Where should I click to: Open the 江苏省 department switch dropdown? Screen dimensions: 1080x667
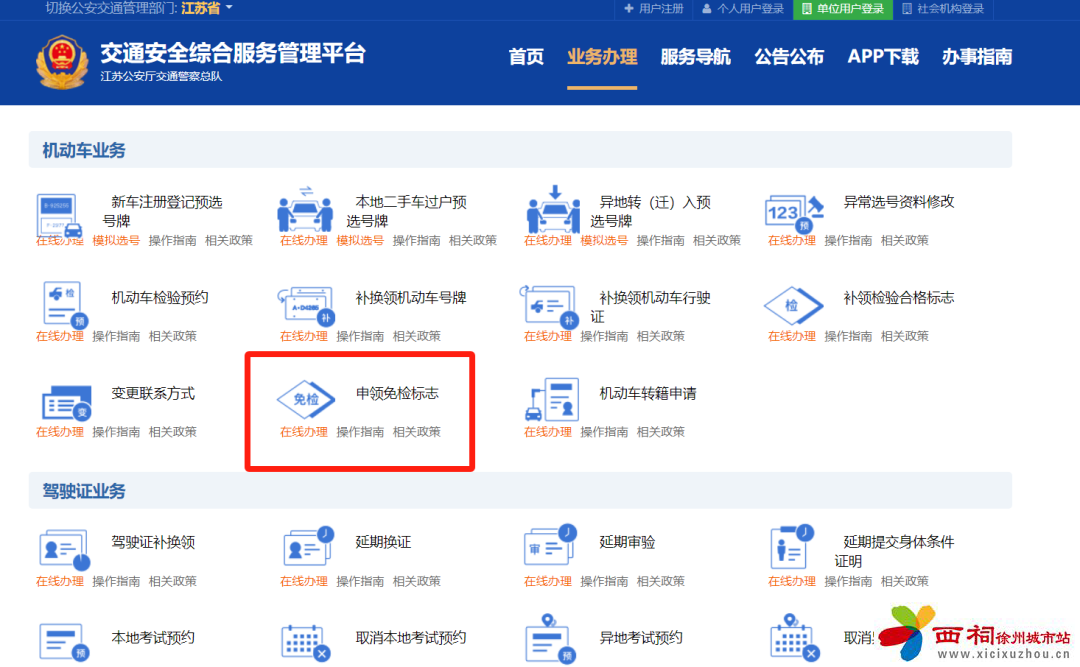[x=207, y=8]
